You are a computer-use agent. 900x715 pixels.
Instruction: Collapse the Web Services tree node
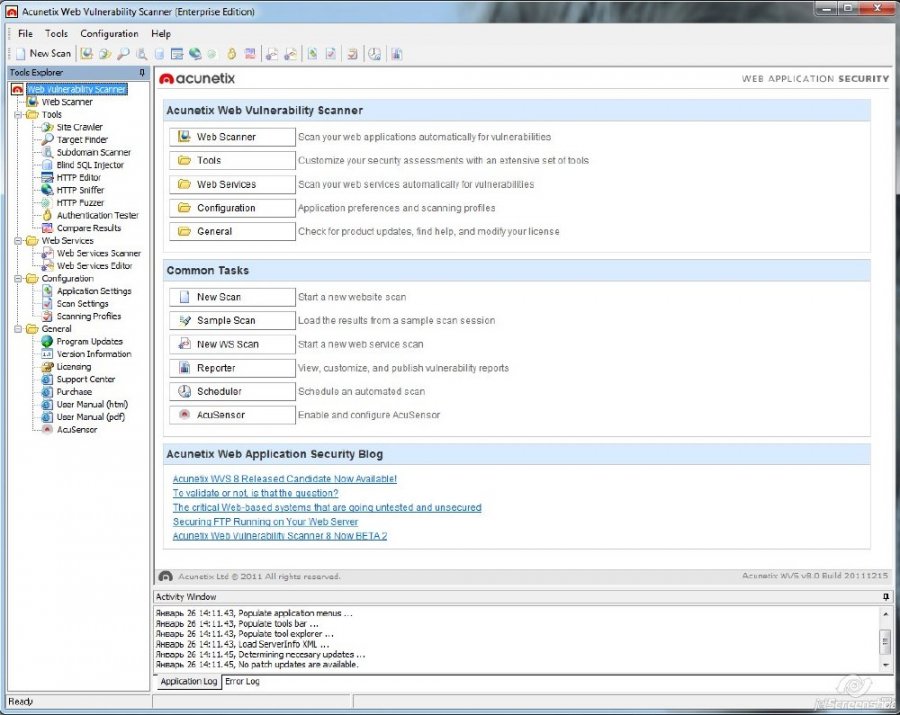(18, 241)
